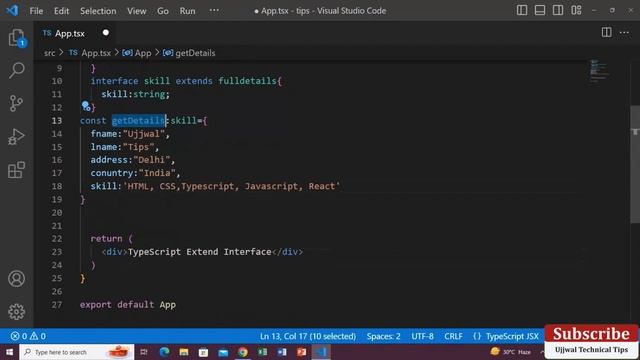Click the Windows taskbar search box
640x360 pixels.
point(77,352)
